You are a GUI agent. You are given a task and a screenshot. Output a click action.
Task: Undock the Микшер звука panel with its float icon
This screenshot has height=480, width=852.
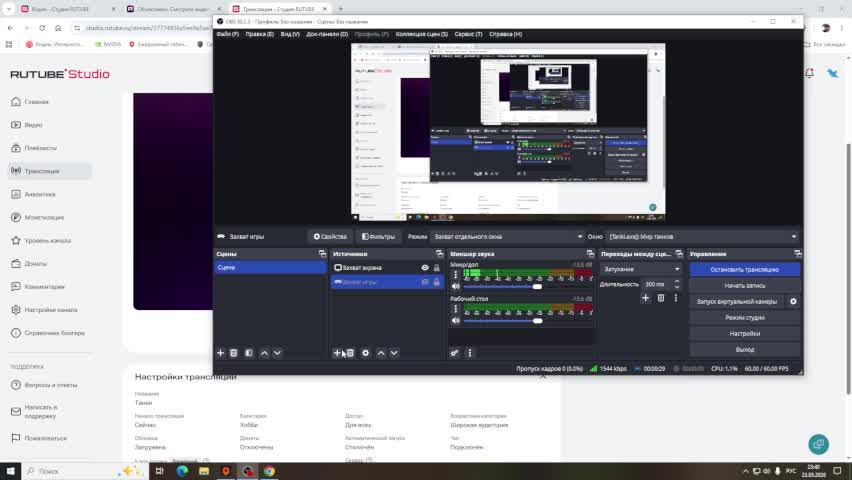590,254
